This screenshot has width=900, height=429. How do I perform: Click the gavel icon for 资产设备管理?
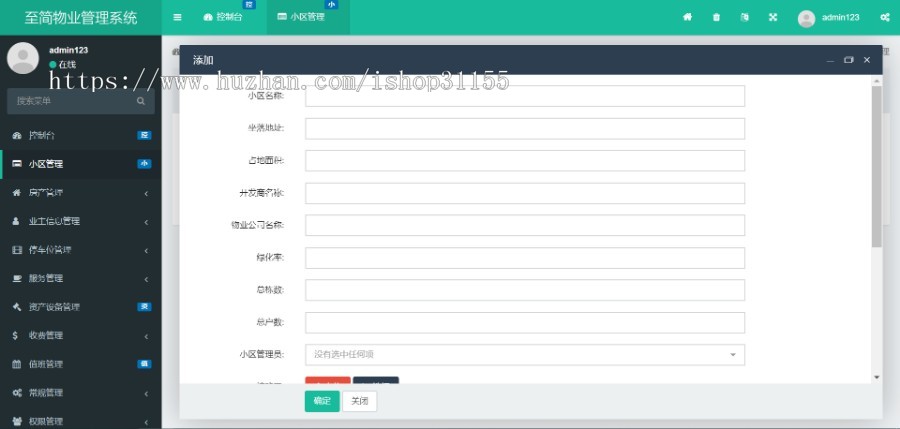click(17, 307)
